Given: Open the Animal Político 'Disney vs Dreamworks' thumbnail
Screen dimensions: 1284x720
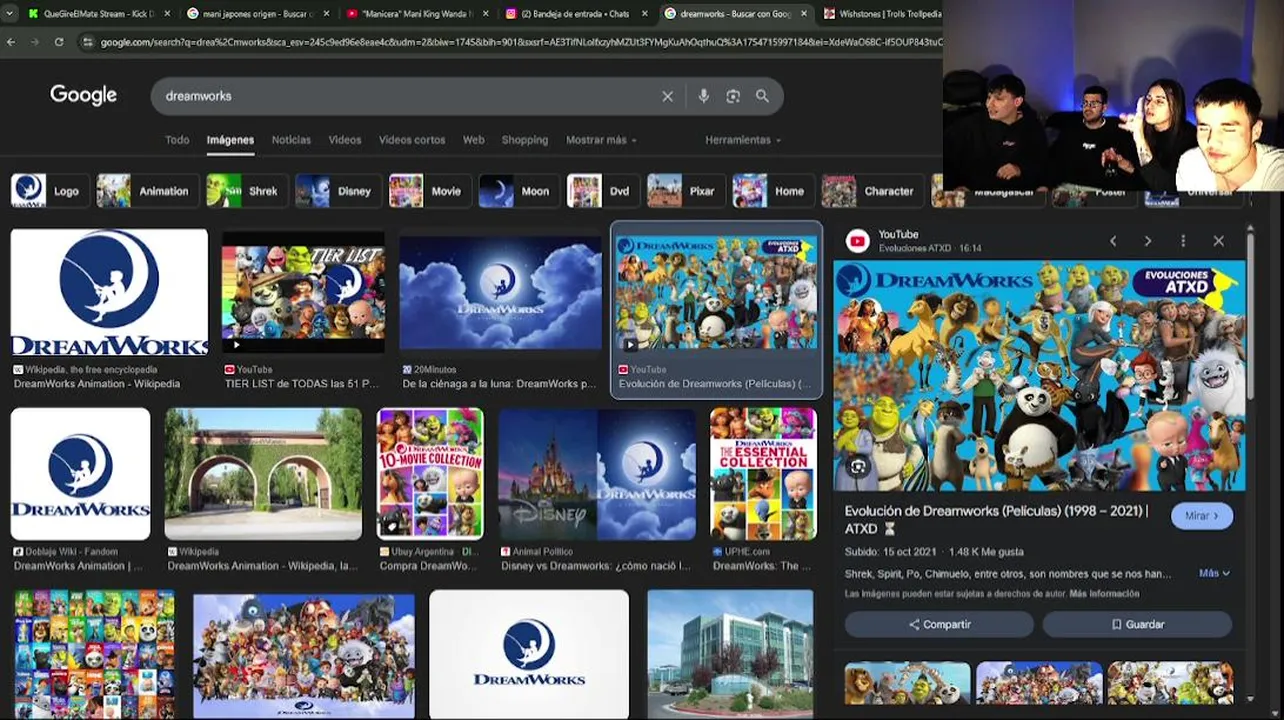Looking at the screenshot, I should tap(597, 474).
